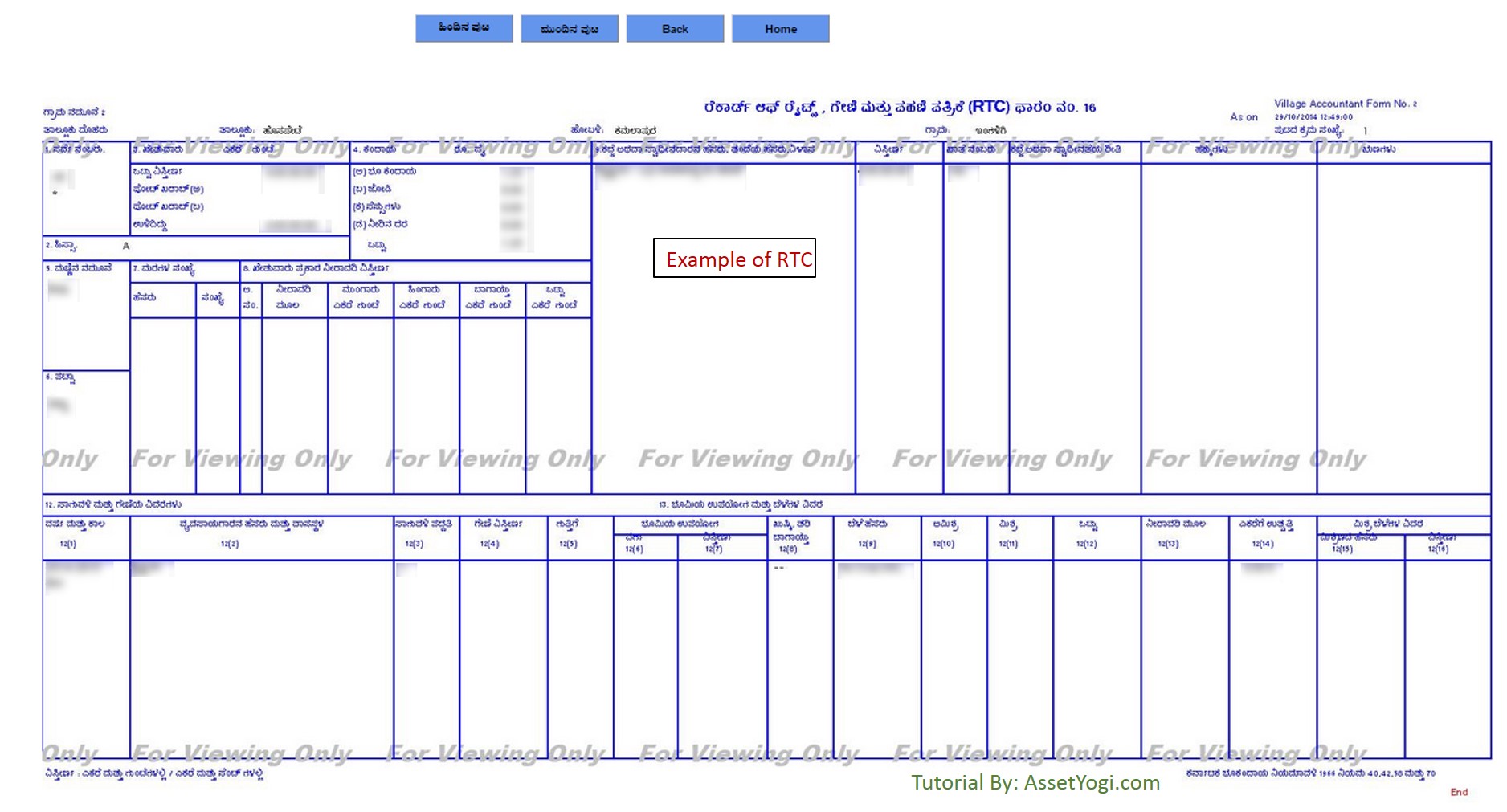
Task: Select the 12(16) column header
Action: pos(1437,549)
